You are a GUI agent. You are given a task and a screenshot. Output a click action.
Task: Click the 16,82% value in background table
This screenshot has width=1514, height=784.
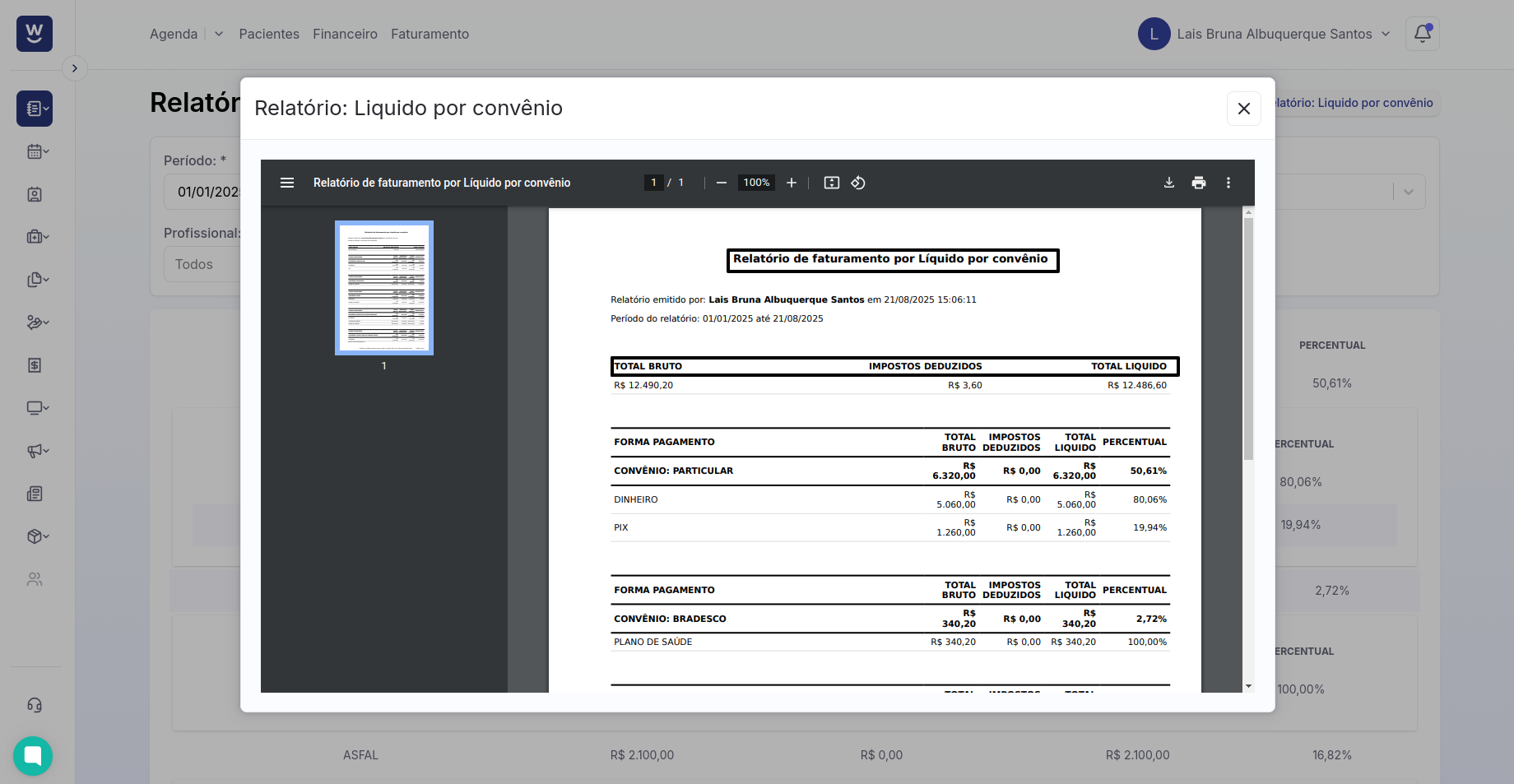tap(1332, 755)
